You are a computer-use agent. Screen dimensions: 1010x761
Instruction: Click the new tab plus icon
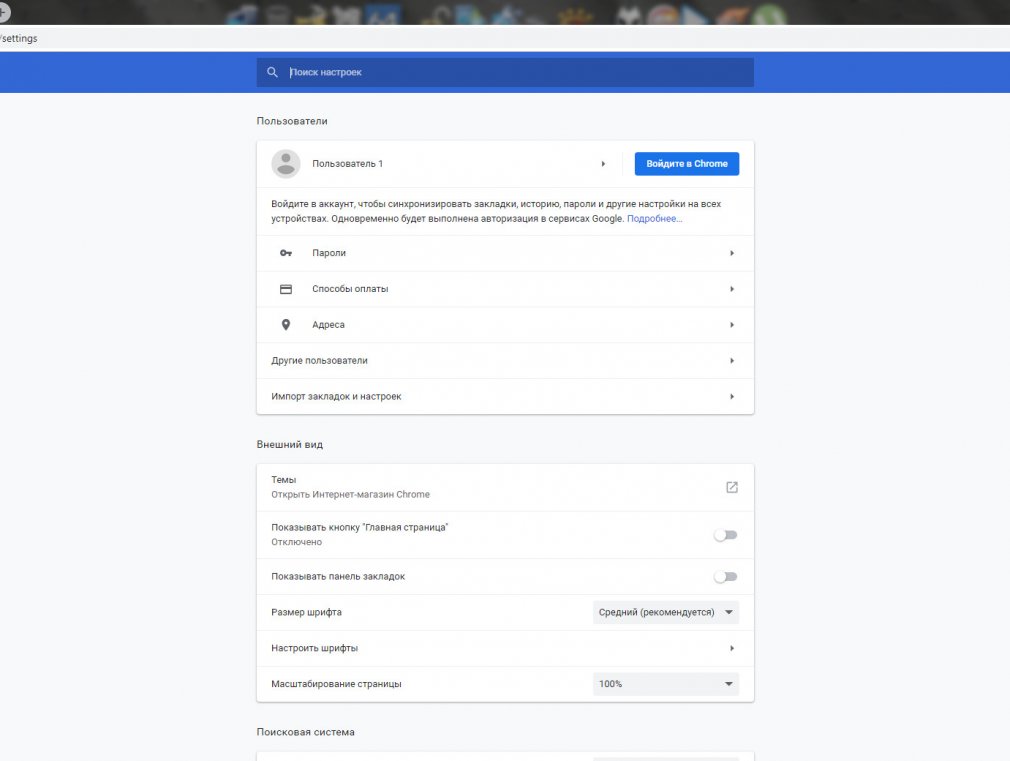click(x=3, y=12)
